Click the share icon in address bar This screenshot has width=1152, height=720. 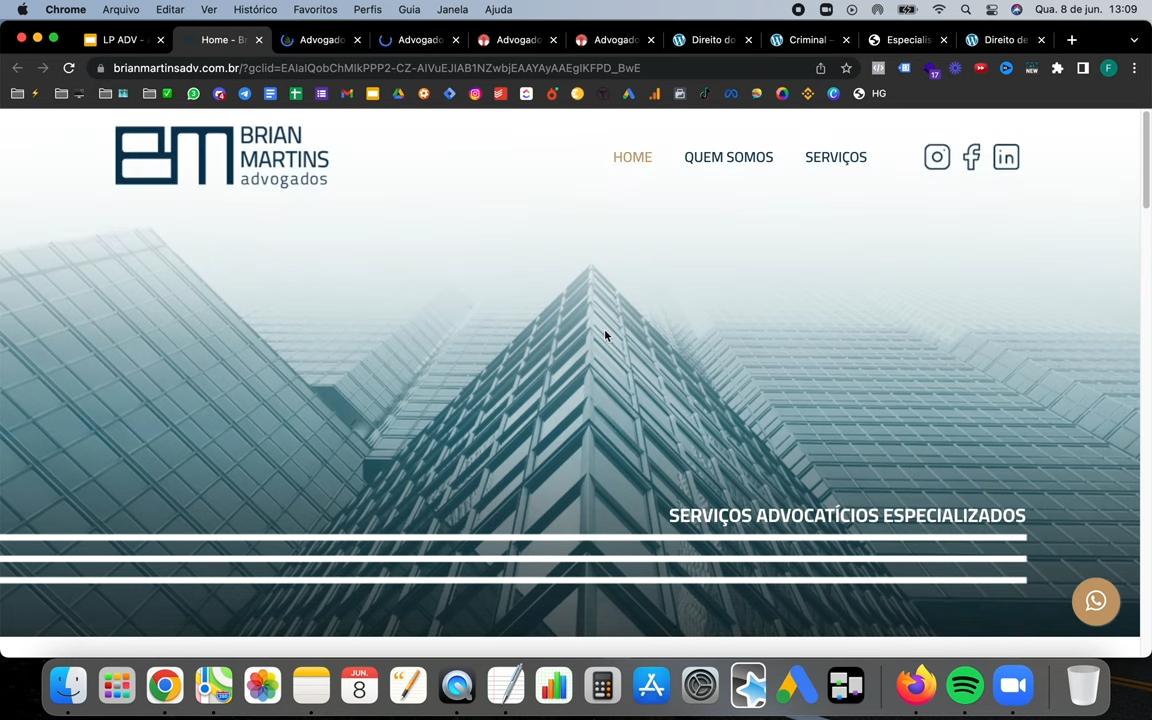click(x=821, y=68)
